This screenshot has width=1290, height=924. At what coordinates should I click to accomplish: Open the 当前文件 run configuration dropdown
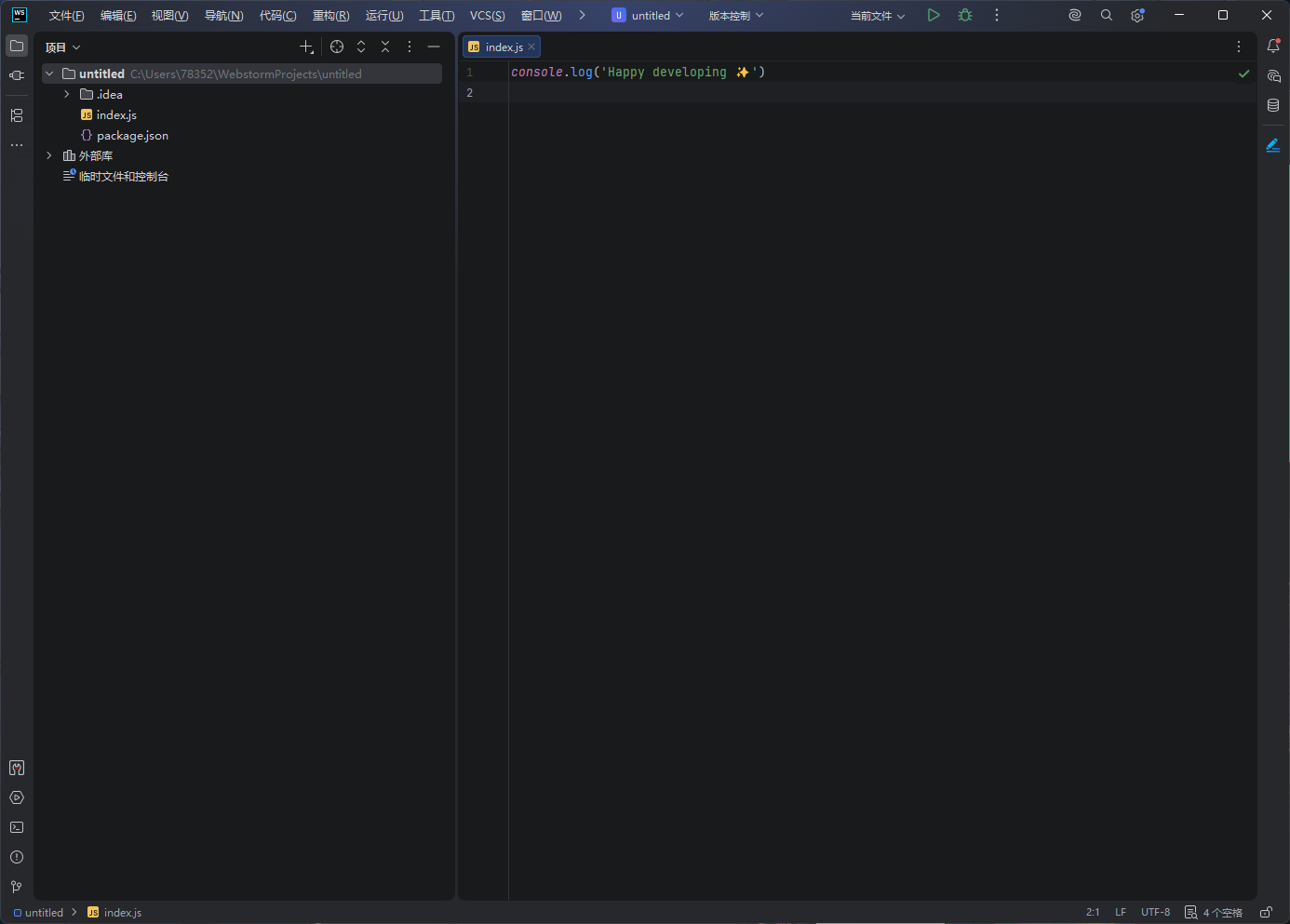(878, 15)
